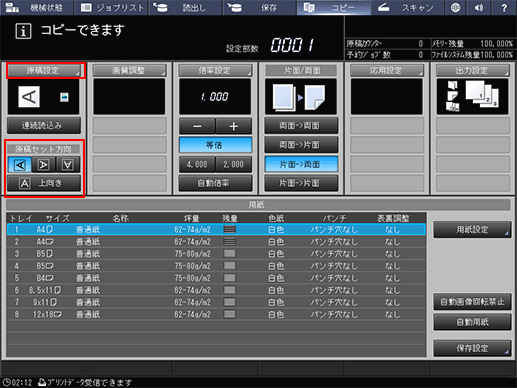This screenshot has width=517, height=388.
Task: Select the left-rotated original direction icon
Action: pos(20,165)
